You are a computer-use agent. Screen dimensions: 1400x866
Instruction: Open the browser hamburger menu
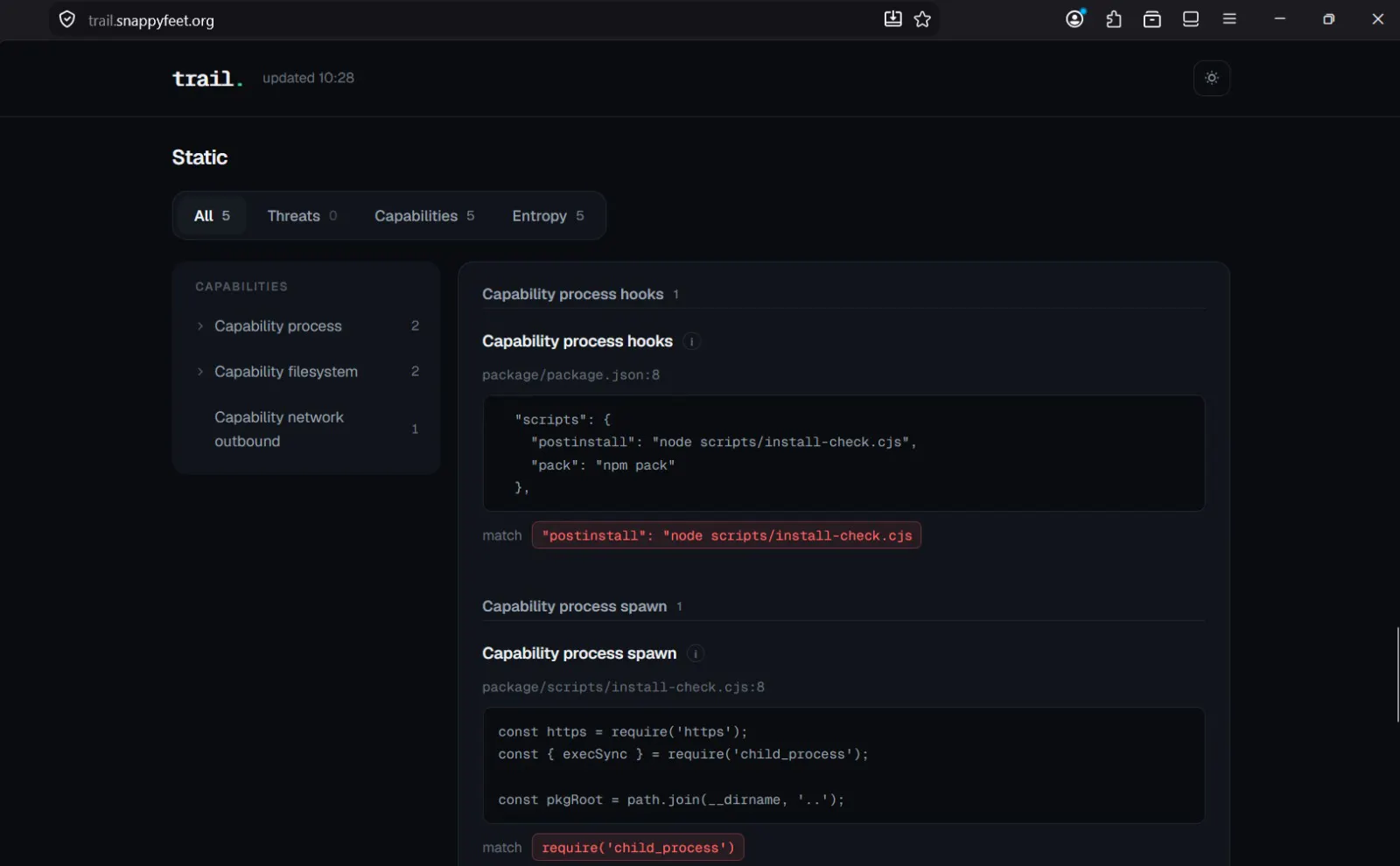(x=1229, y=19)
